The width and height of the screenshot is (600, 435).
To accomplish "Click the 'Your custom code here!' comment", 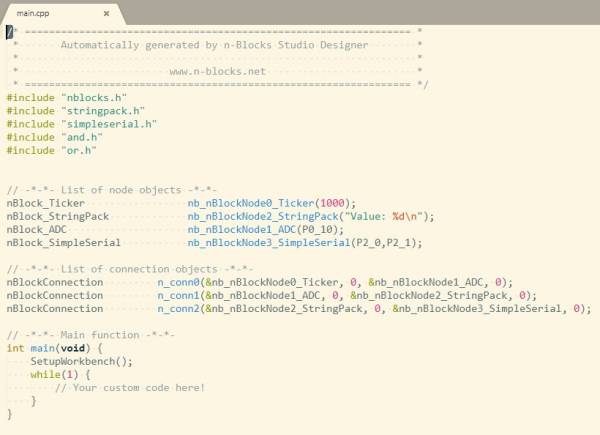I will (x=130, y=388).
